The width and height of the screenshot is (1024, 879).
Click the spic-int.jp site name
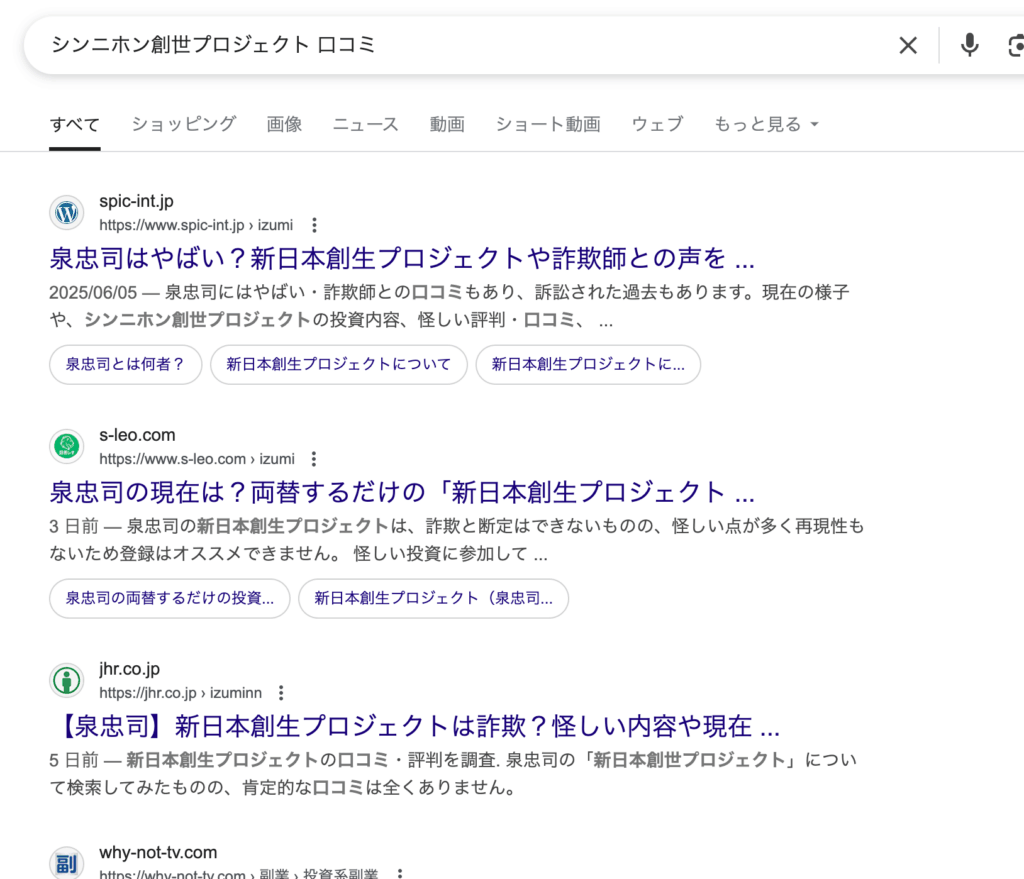click(x=136, y=201)
